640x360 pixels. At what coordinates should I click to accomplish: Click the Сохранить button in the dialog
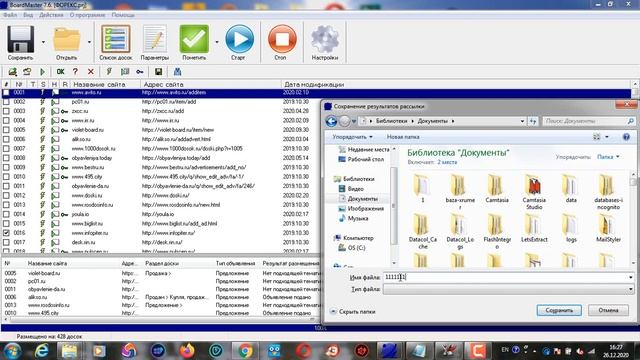coord(559,311)
